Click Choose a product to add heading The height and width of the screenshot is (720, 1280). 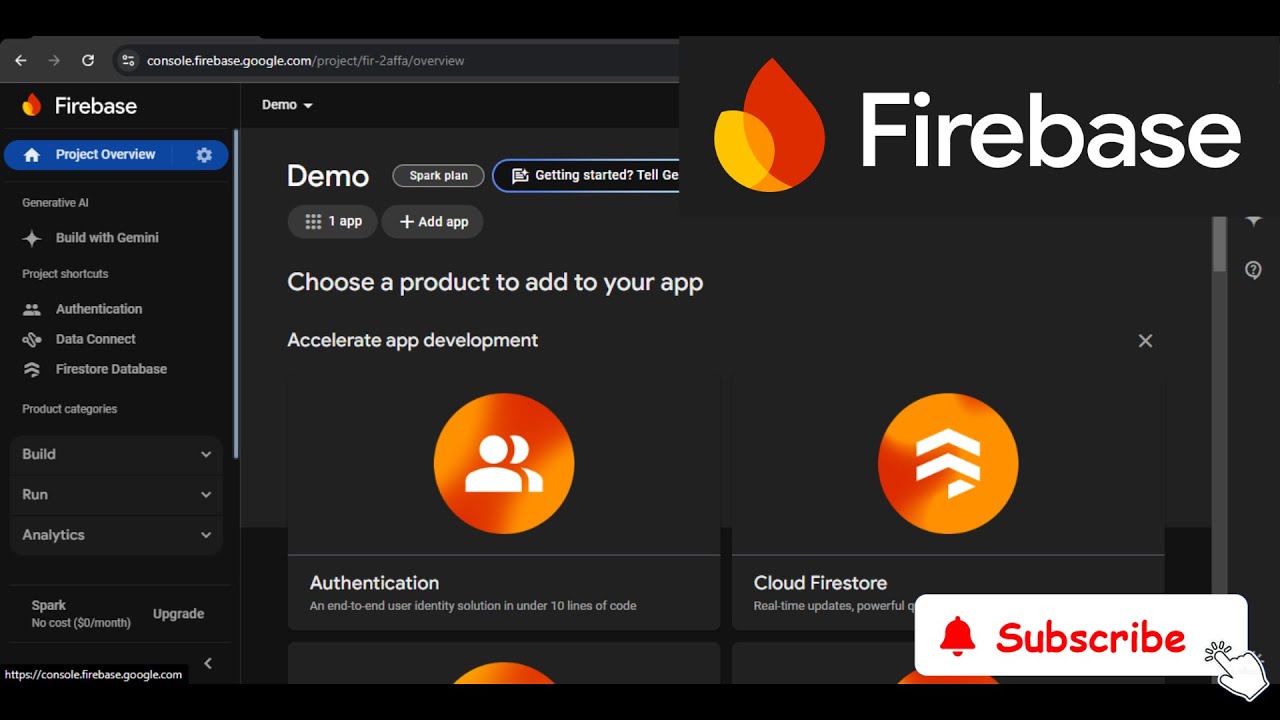(x=495, y=282)
